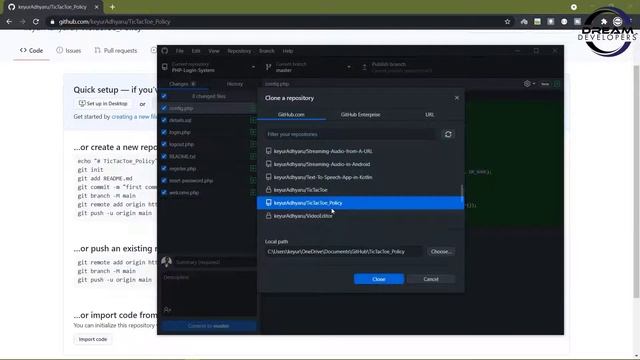
Task: View site info via the lock icon
Action: [x=52, y=22]
